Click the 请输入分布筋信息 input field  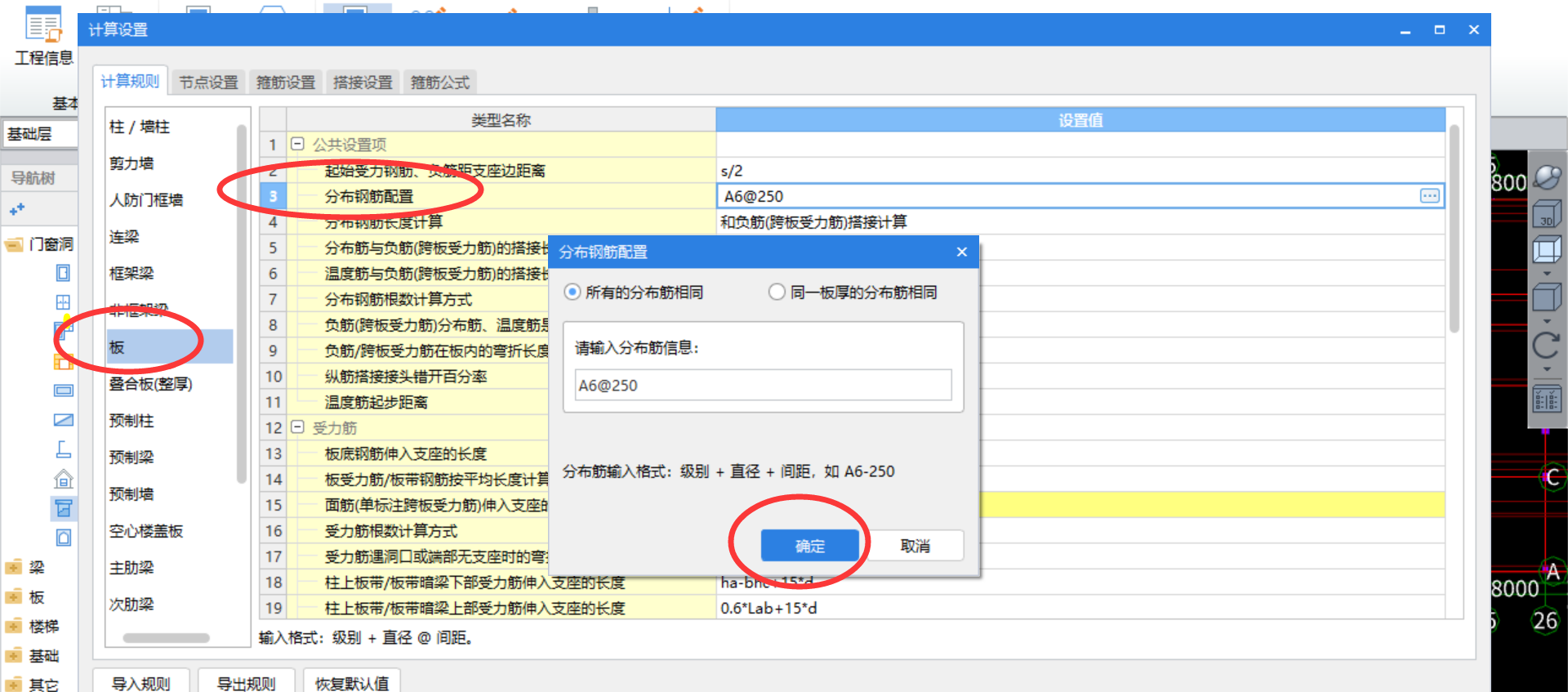(x=763, y=385)
